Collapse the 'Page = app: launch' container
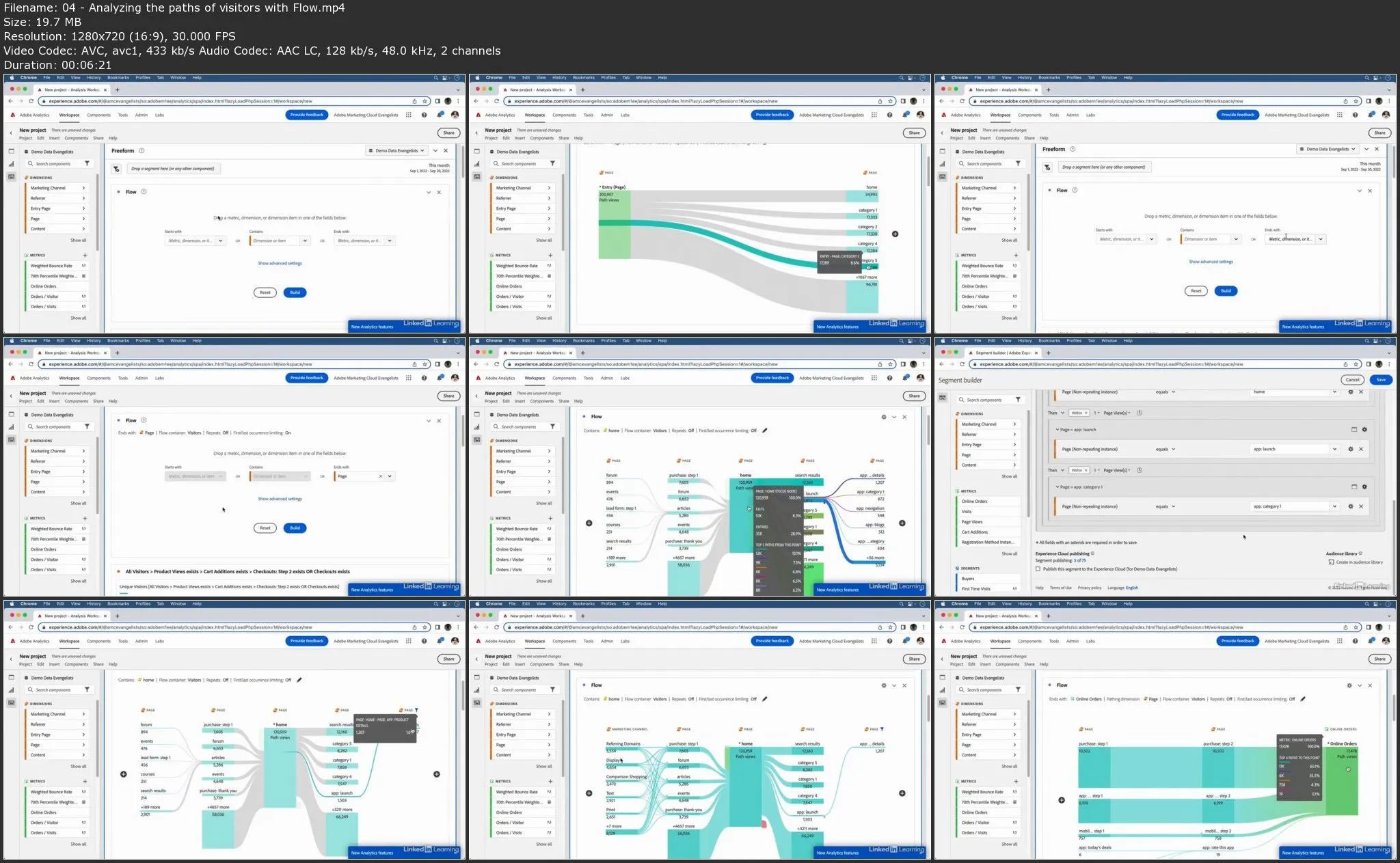Screen dimensions: 1400x863 [x=1057, y=430]
